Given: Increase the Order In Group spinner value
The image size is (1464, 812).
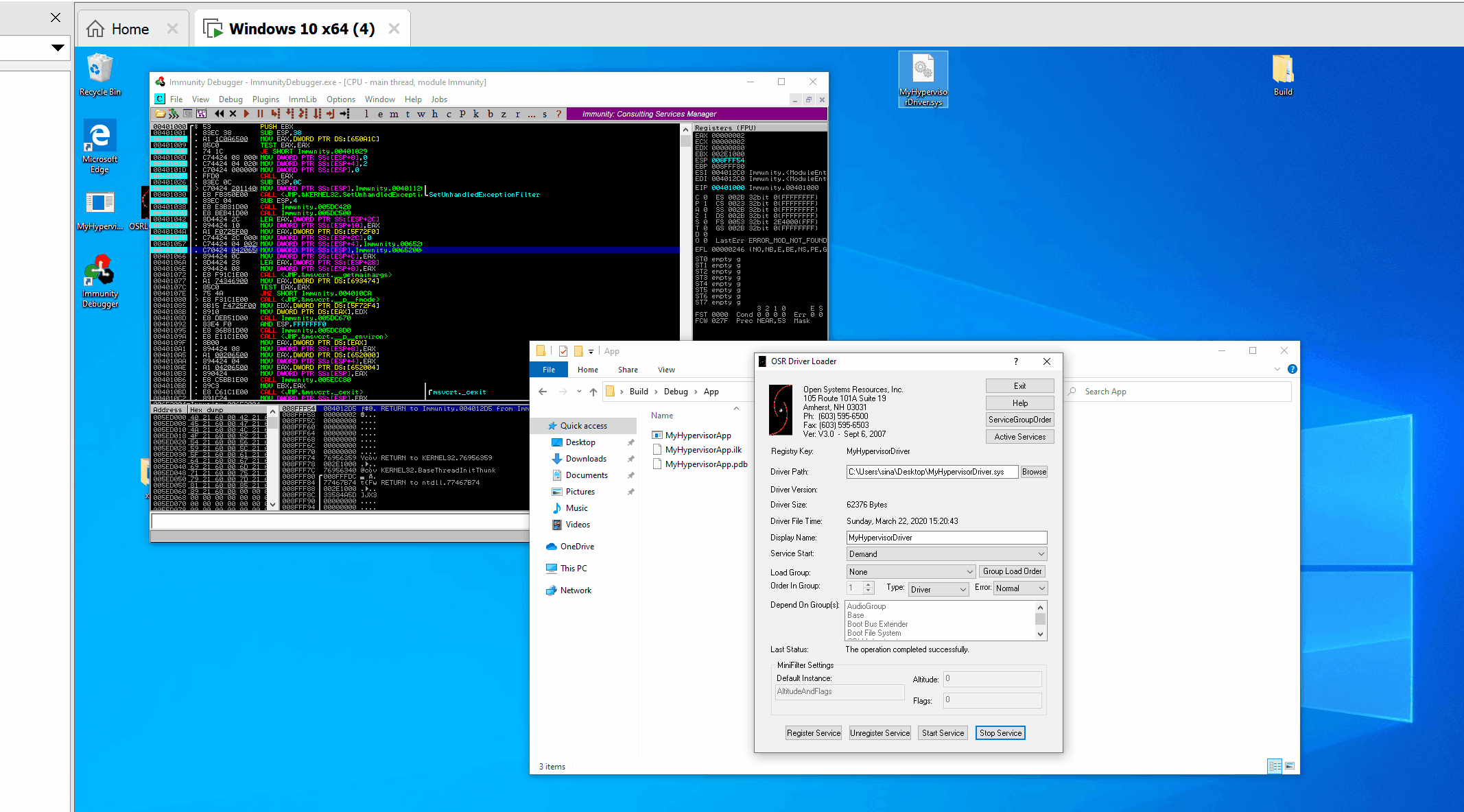Looking at the screenshot, I should pos(869,585).
